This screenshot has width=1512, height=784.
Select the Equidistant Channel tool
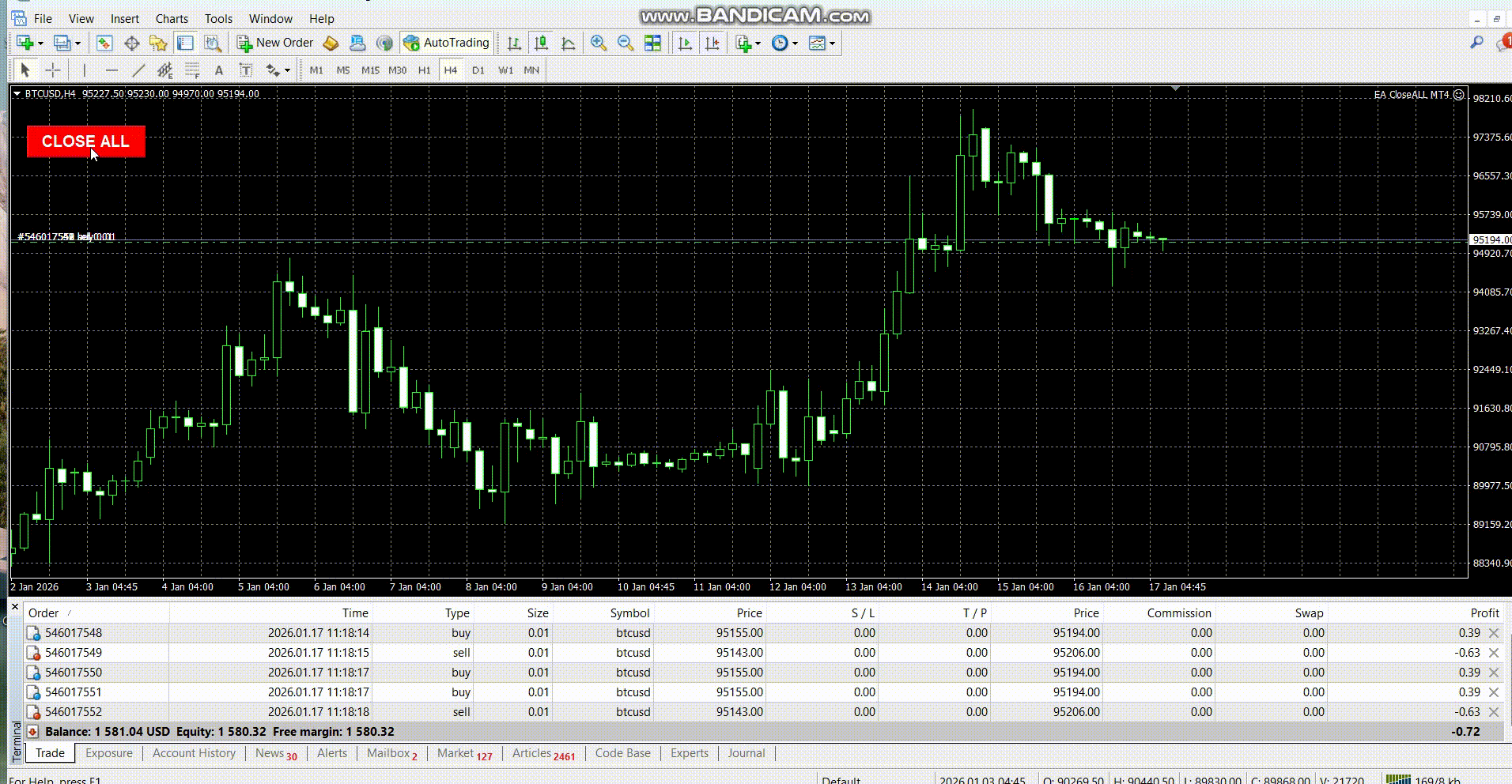(165, 70)
